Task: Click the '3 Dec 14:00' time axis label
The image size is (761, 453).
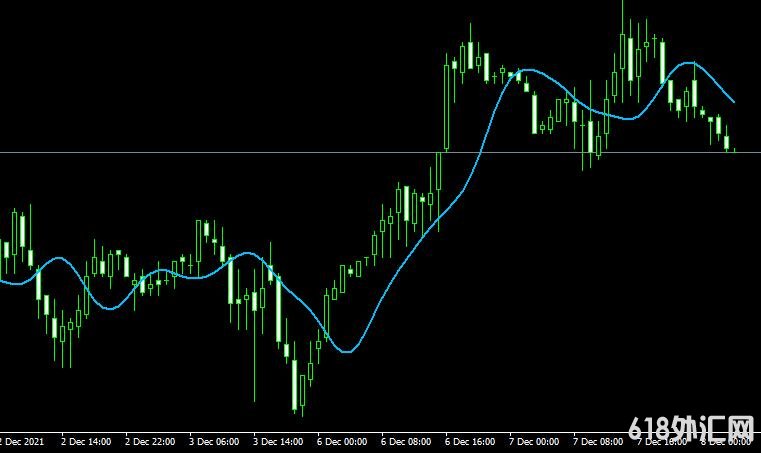Action: point(278,442)
